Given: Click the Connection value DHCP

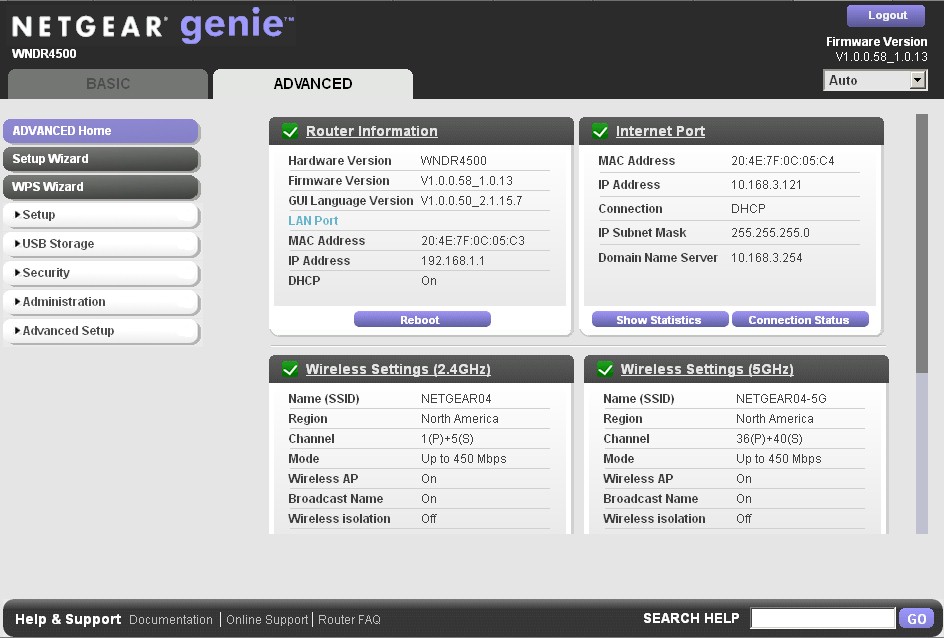Looking at the screenshot, I should coord(748,209).
